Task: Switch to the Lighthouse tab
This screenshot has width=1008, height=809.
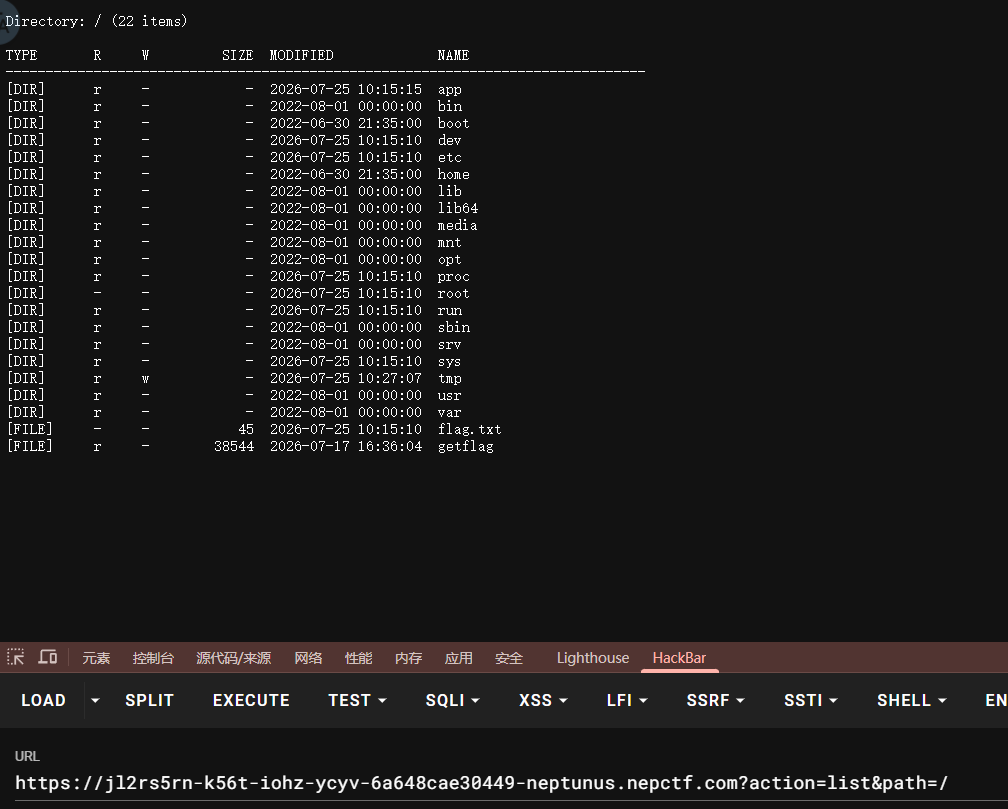Action: (x=593, y=658)
